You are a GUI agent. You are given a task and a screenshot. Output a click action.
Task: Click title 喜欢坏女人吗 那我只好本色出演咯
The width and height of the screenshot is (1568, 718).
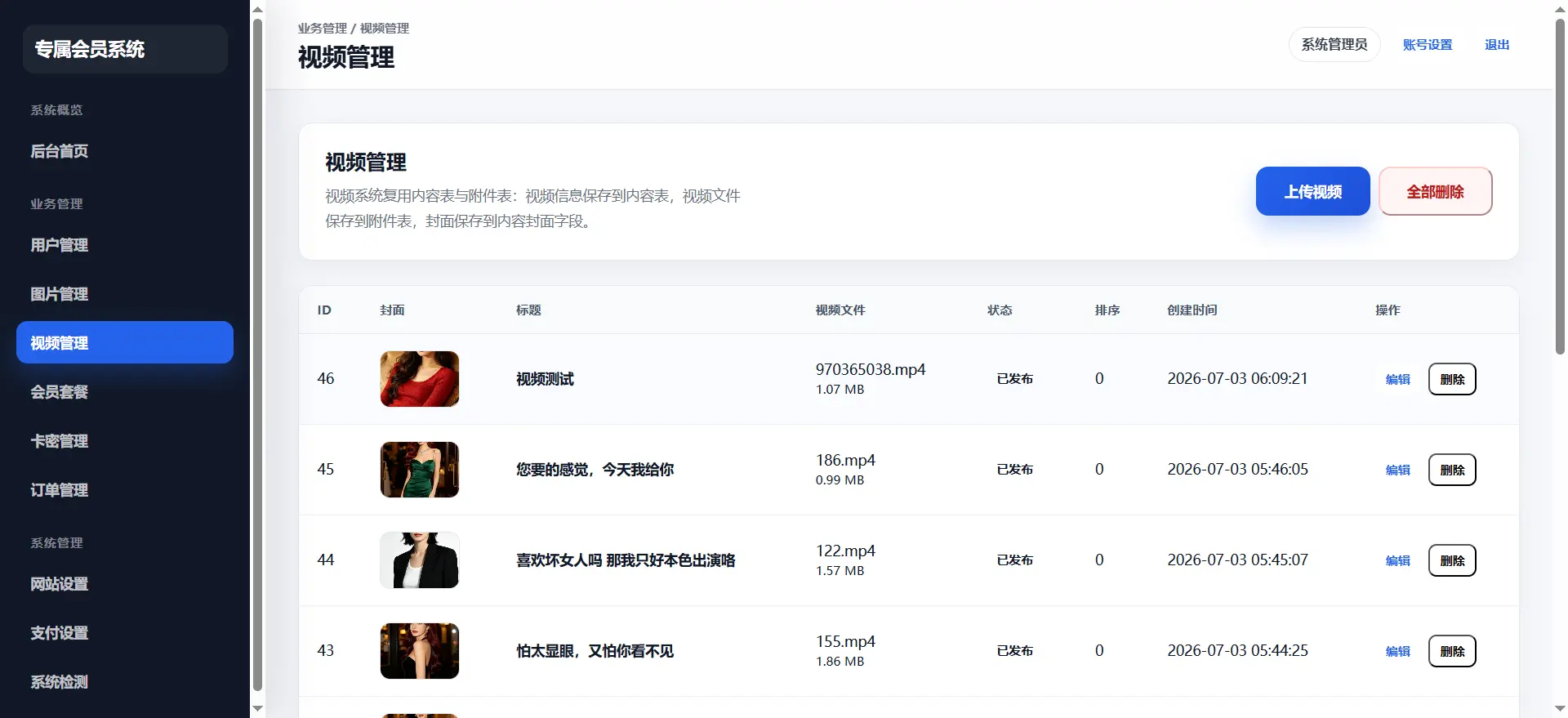pos(626,560)
